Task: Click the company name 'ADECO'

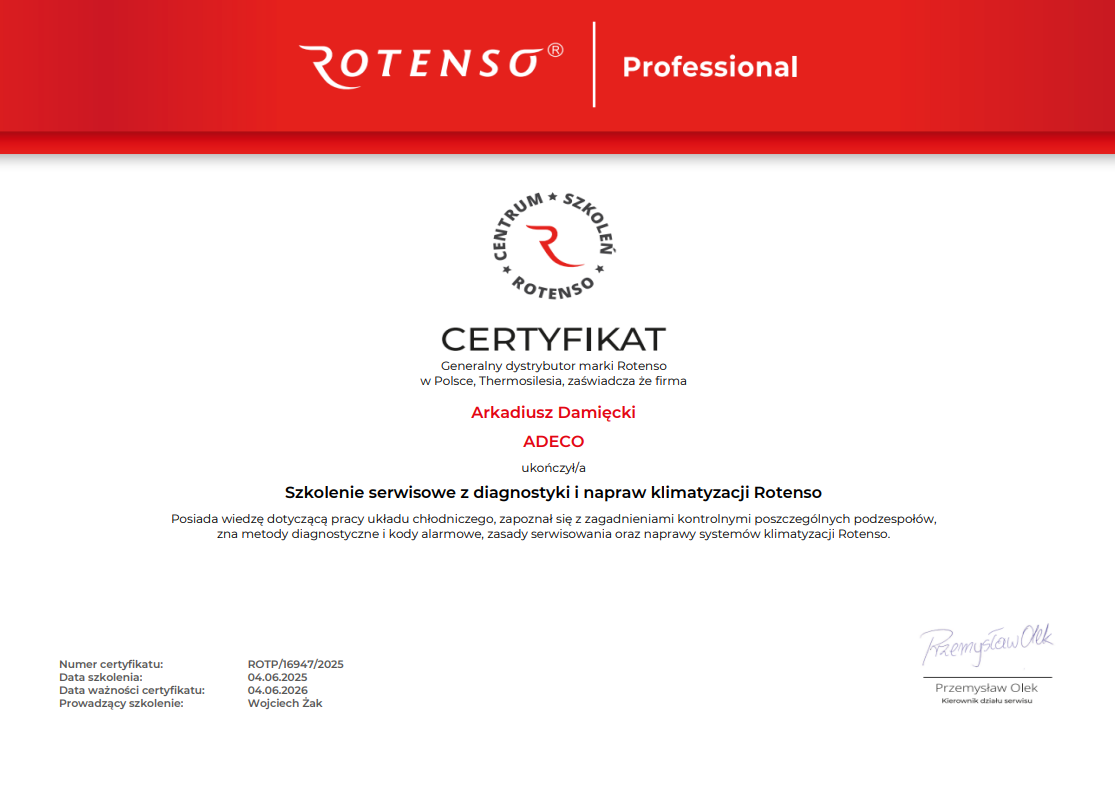Action: pos(553,441)
